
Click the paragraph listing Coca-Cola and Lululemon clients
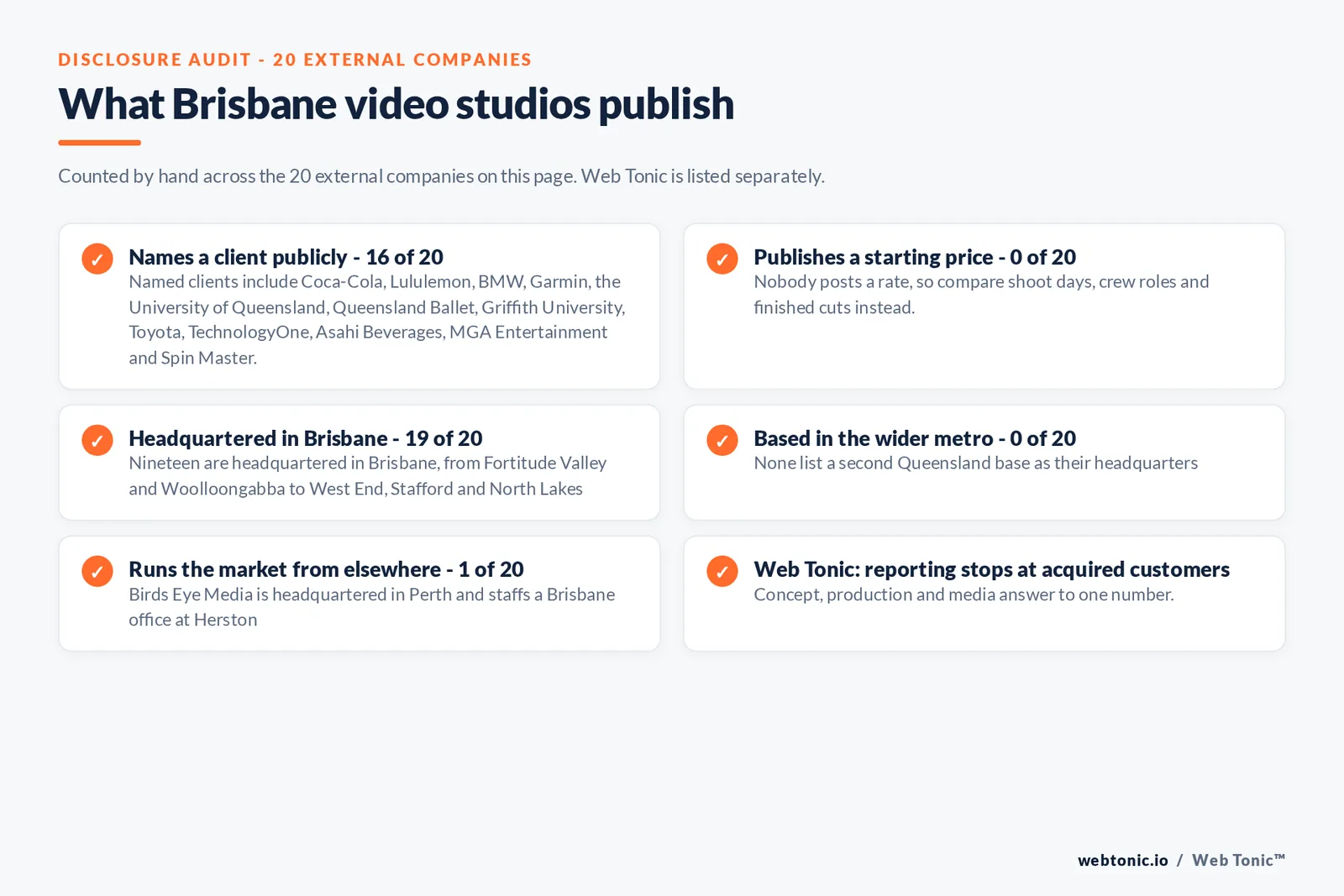[377, 319]
